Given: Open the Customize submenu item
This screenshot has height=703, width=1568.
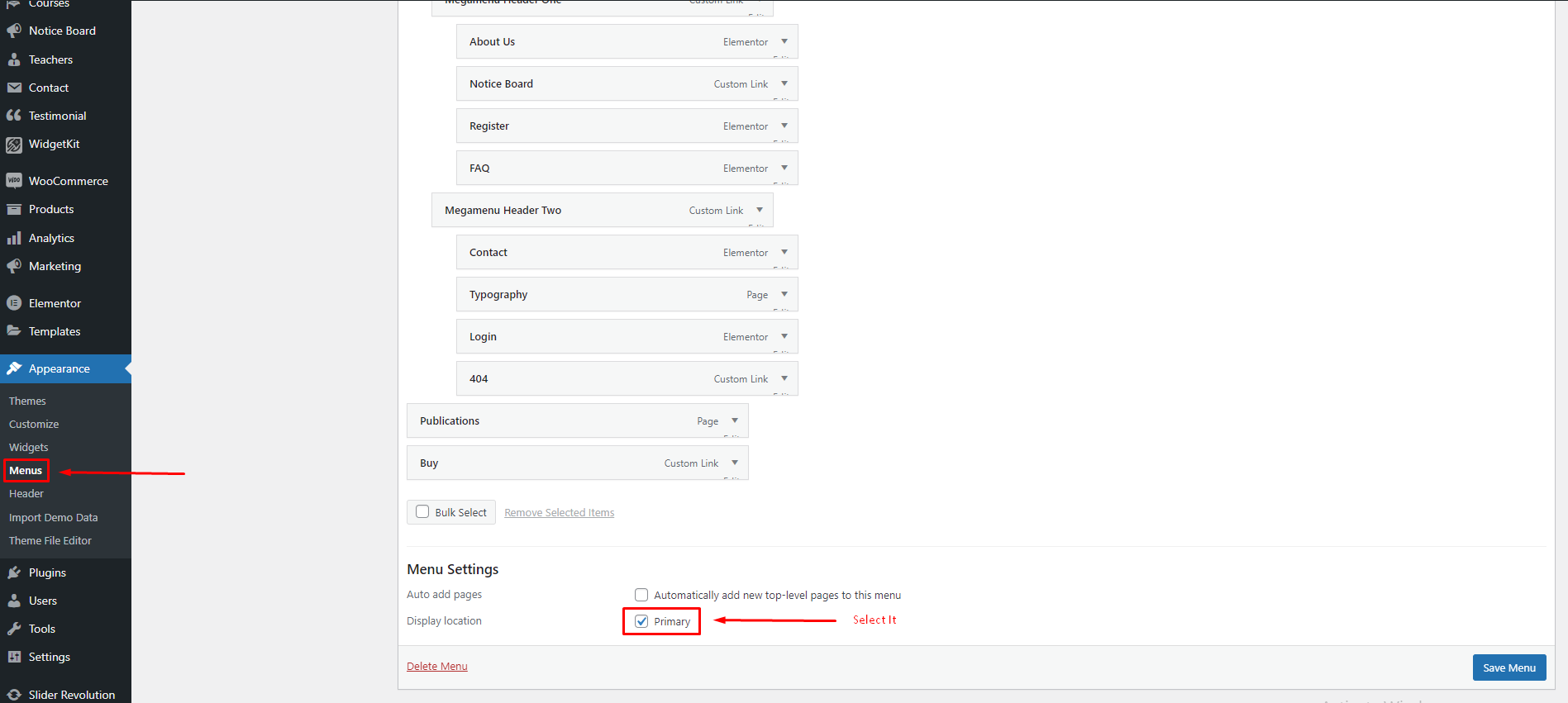Looking at the screenshot, I should pyautogui.click(x=34, y=424).
